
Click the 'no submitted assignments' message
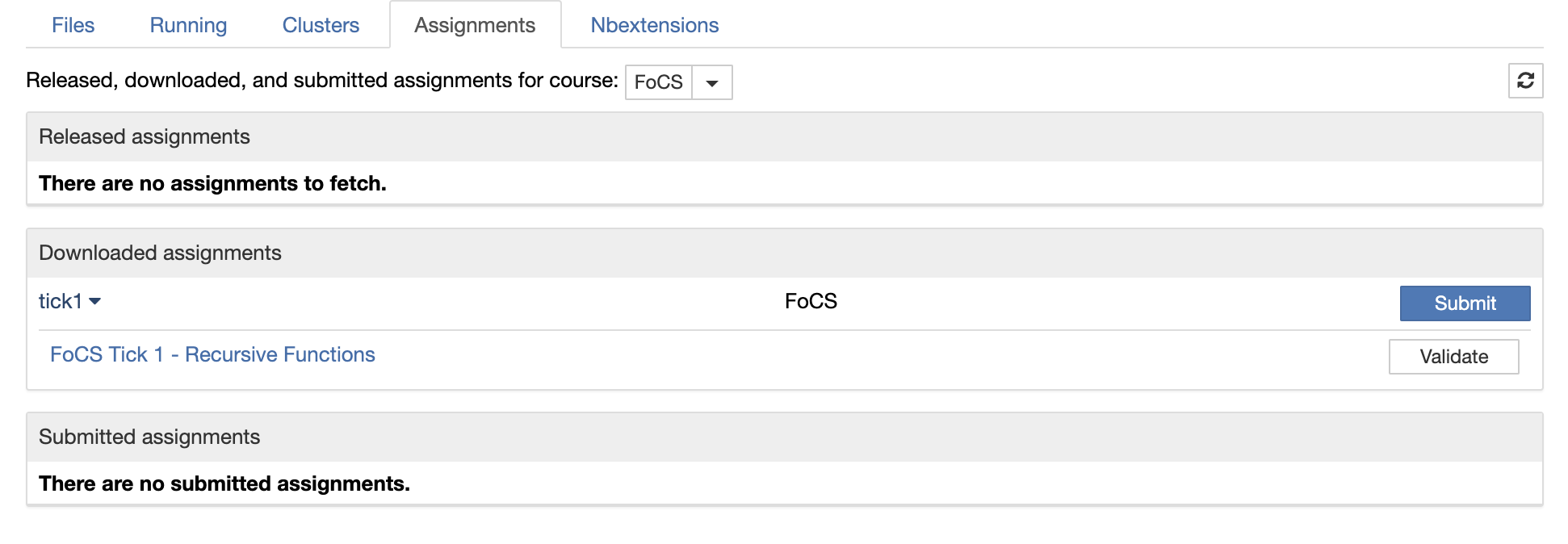coord(224,483)
